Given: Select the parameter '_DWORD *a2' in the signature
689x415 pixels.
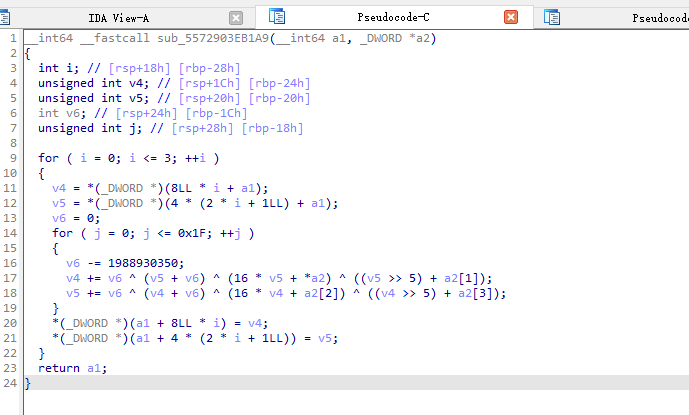Looking at the screenshot, I should 395,38.
